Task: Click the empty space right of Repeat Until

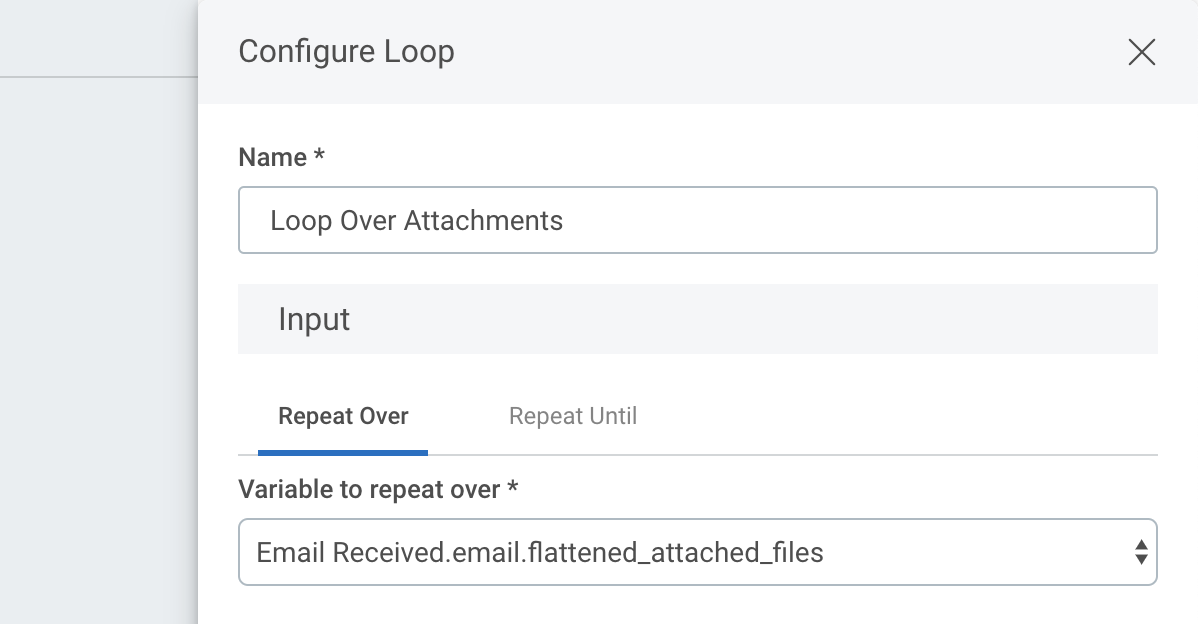Action: (900, 416)
